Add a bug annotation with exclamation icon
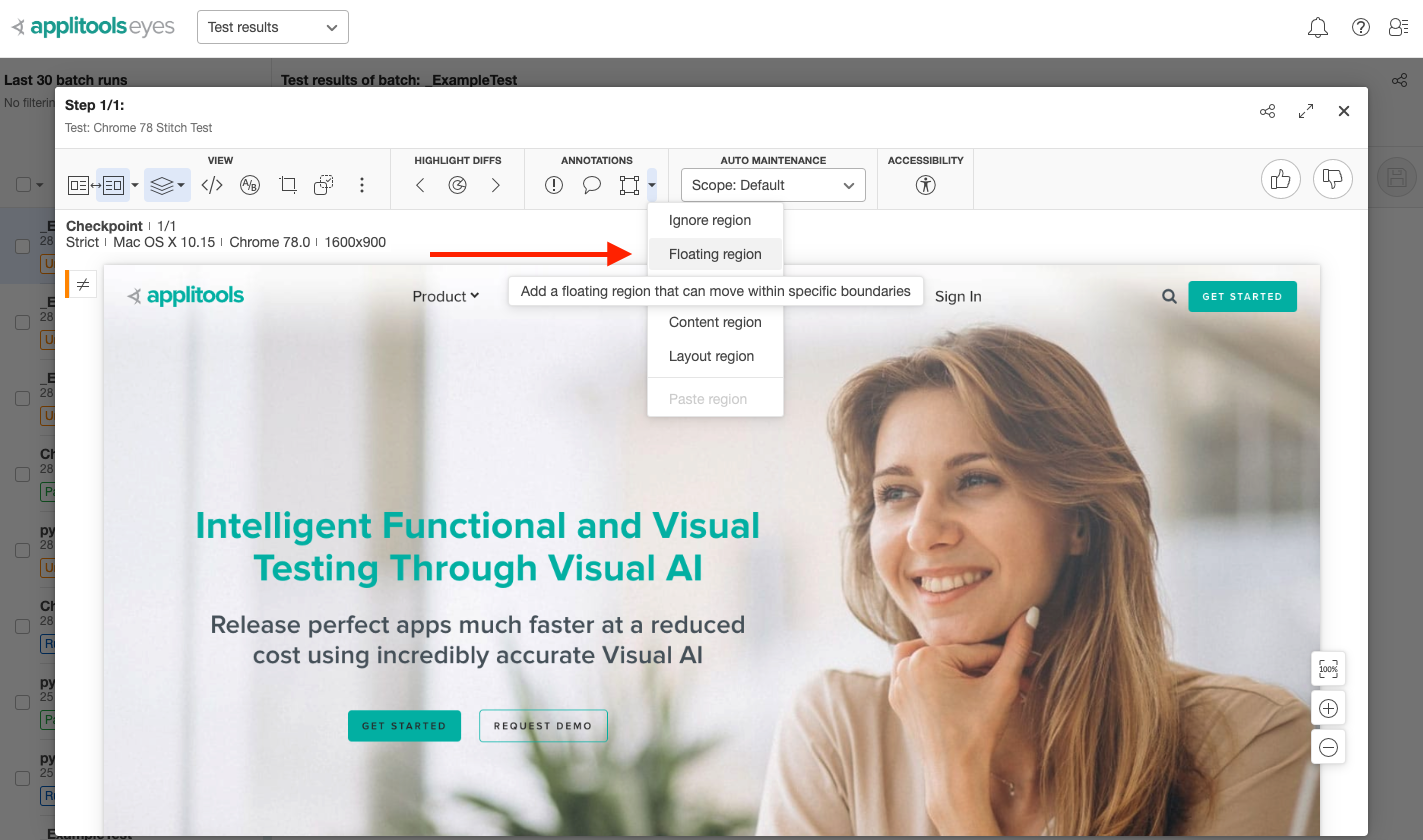This screenshot has width=1423, height=840. 554,185
